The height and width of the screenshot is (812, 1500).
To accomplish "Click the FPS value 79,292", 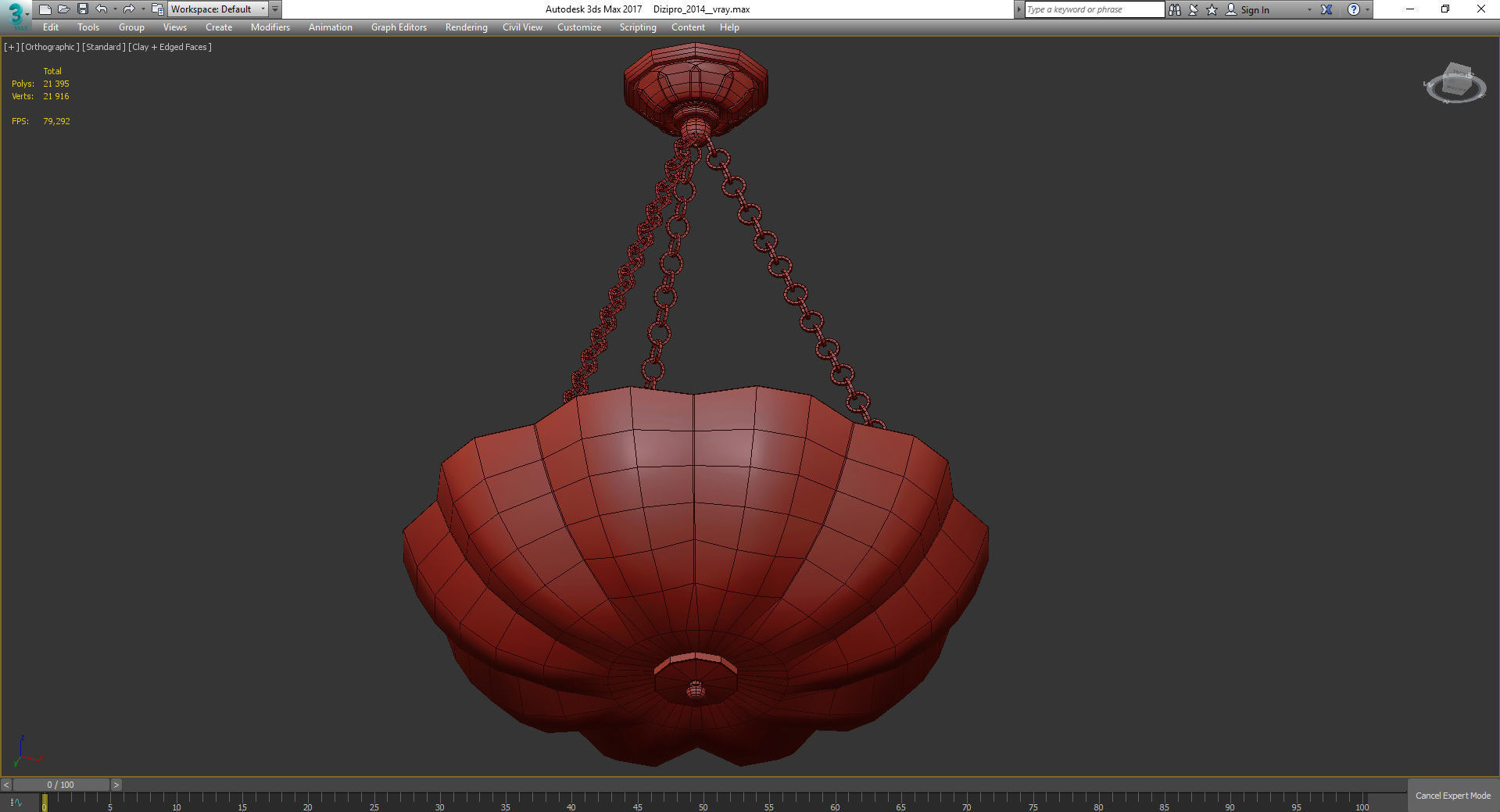I will pos(56,121).
